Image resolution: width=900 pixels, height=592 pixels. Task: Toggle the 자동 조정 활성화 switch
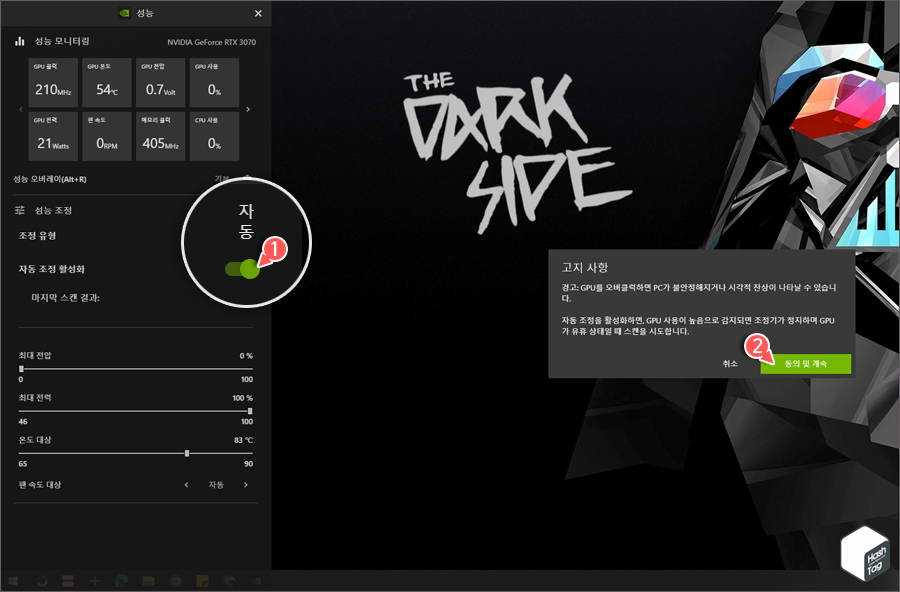242,269
